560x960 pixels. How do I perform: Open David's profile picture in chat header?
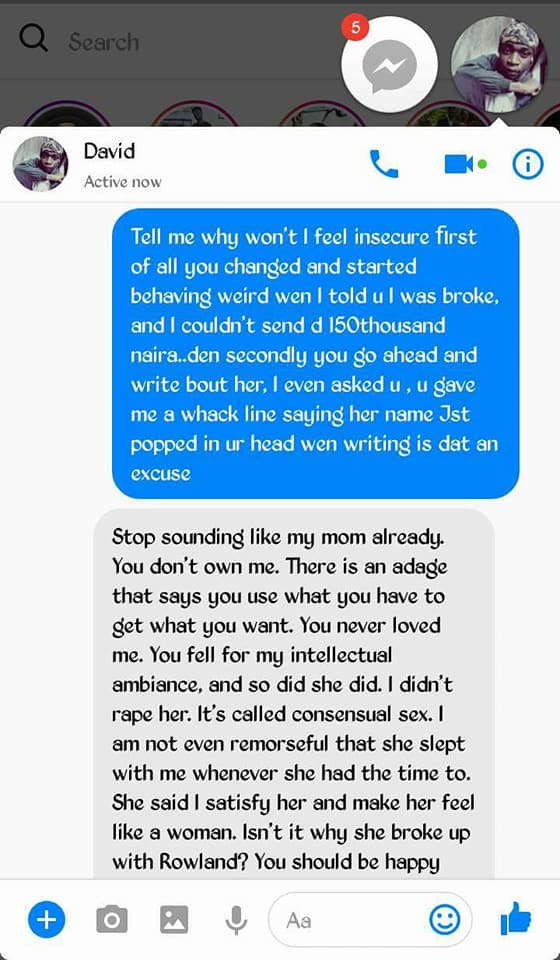41,164
